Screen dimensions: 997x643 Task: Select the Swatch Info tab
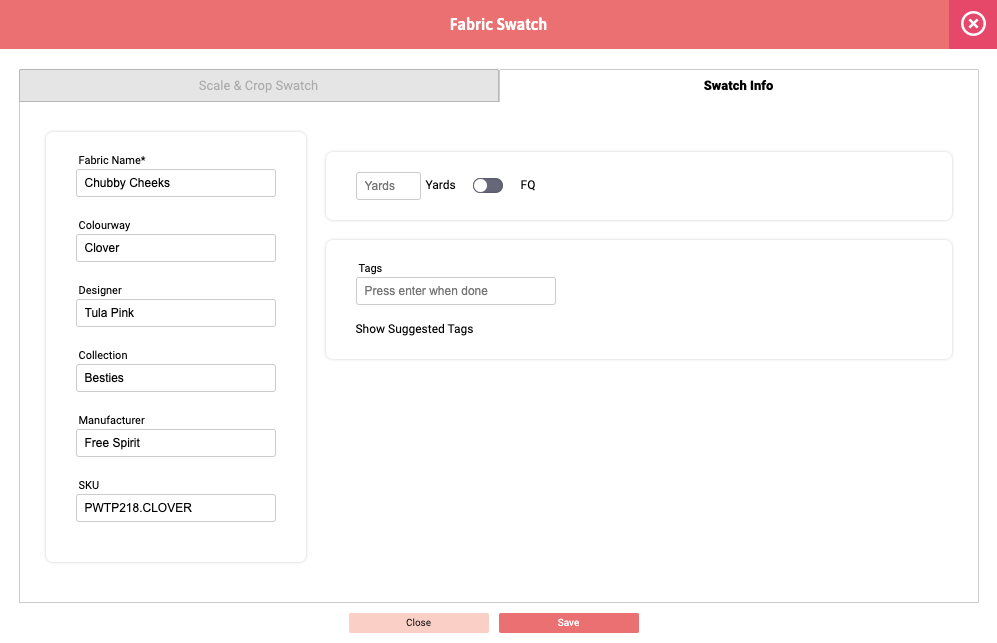coord(738,85)
